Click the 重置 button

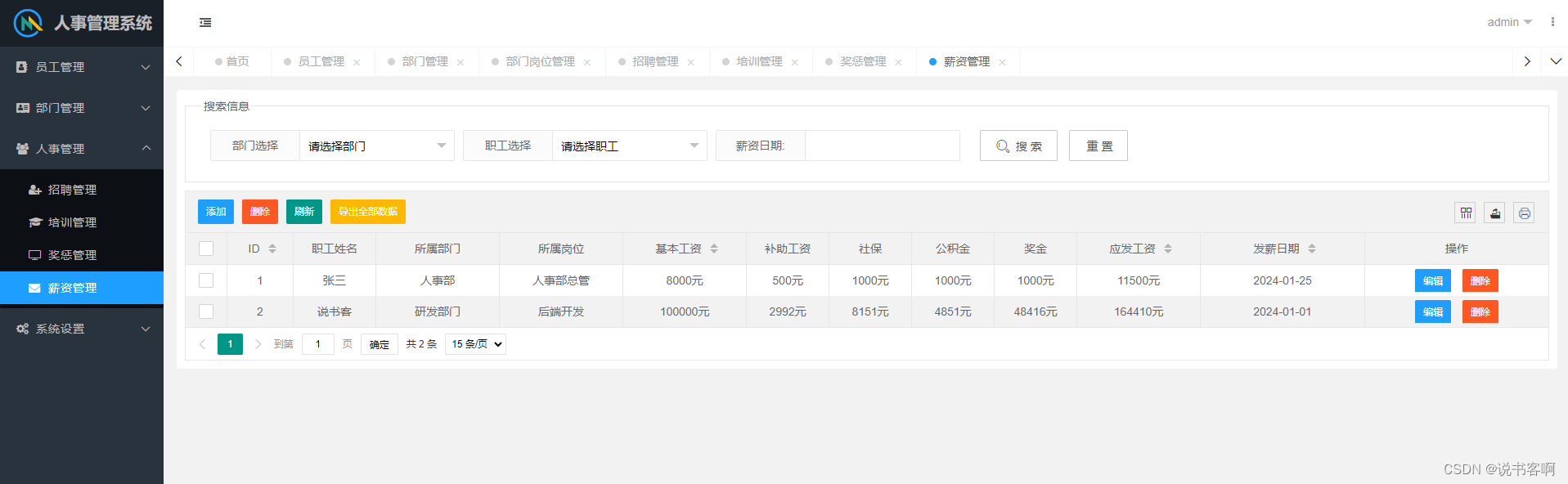[1098, 146]
